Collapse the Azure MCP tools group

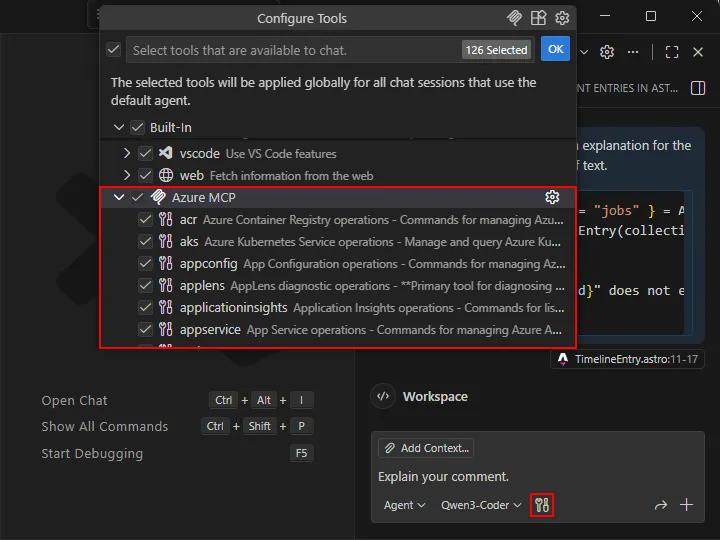point(119,197)
